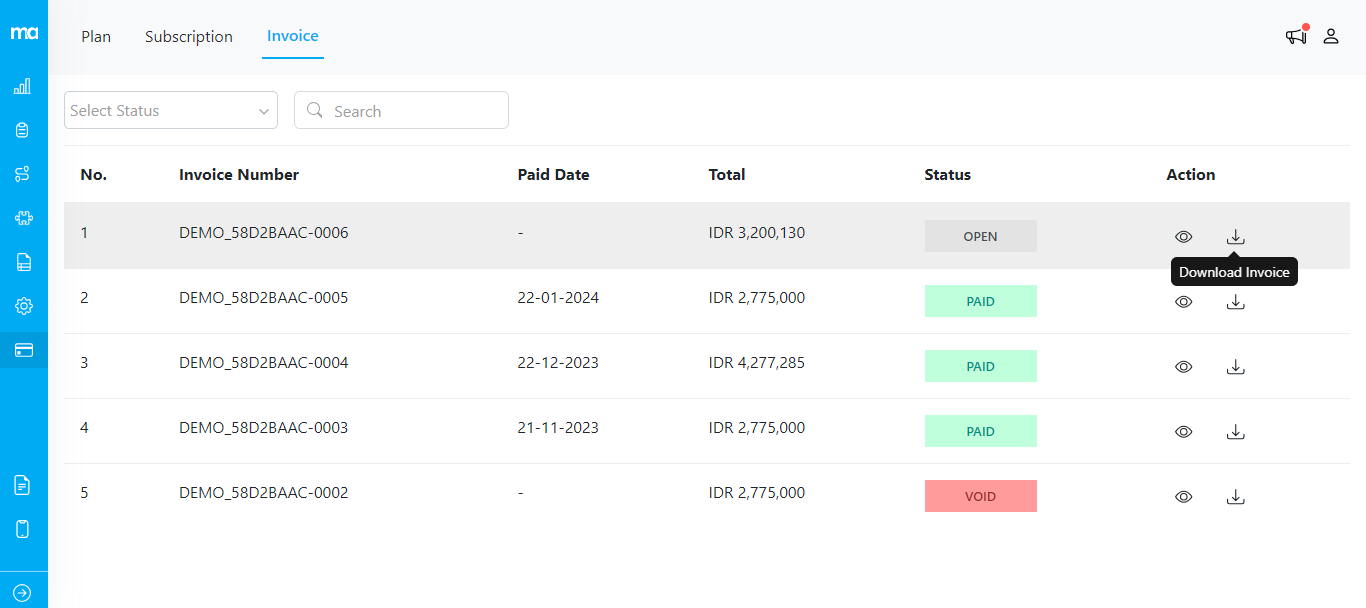The width and height of the screenshot is (1366, 608).
Task: Click the ma logo at the top left
Action: 23,30
